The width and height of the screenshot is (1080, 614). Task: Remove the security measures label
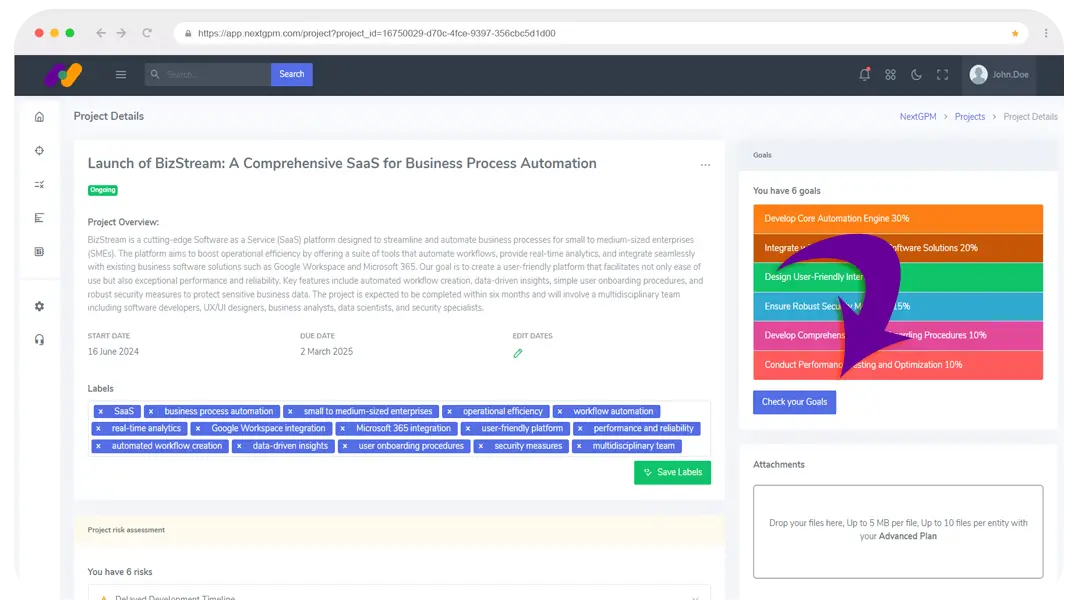pos(481,447)
